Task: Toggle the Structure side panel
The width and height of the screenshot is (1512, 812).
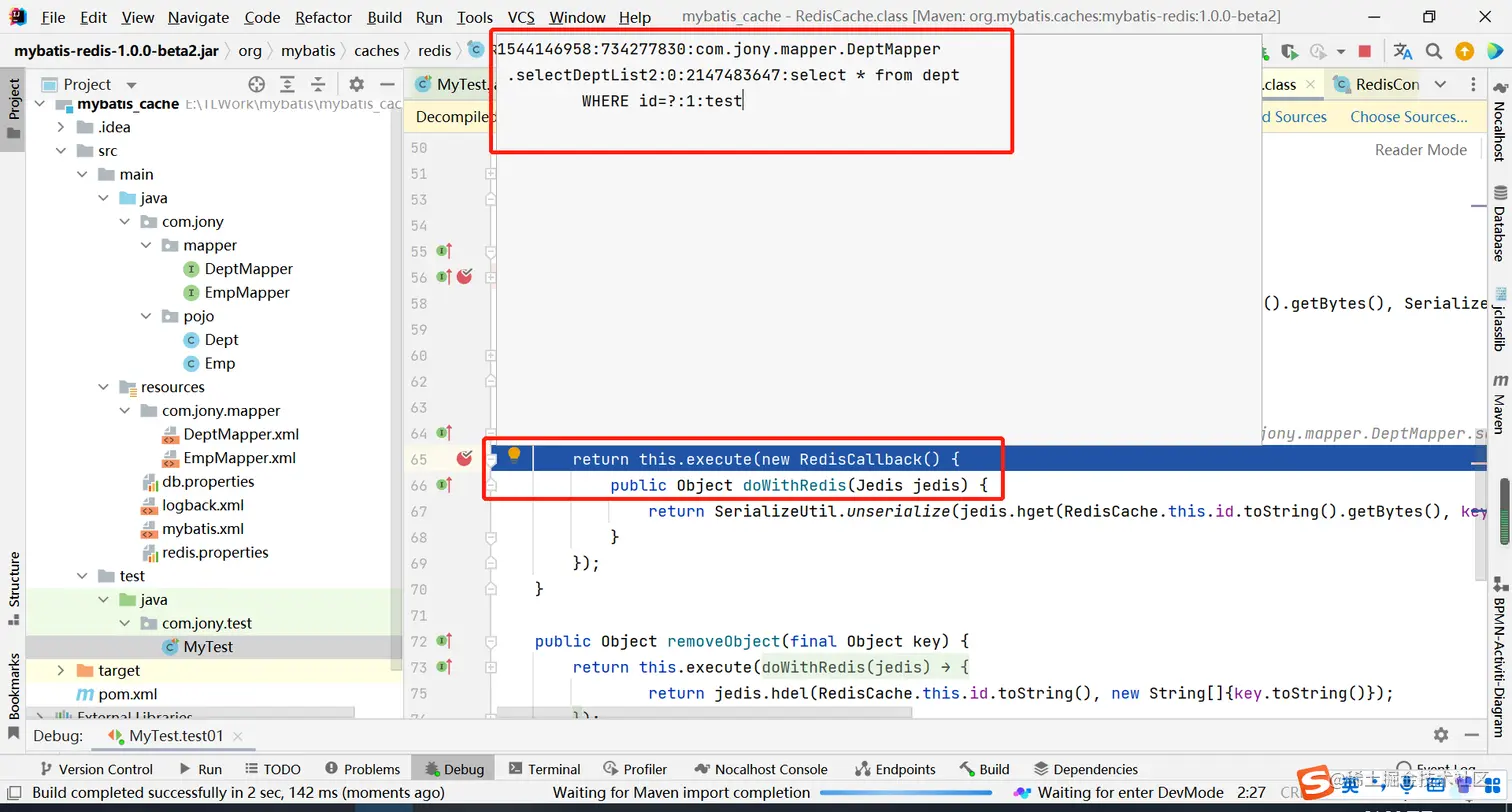Action: pyautogui.click(x=14, y=589)
